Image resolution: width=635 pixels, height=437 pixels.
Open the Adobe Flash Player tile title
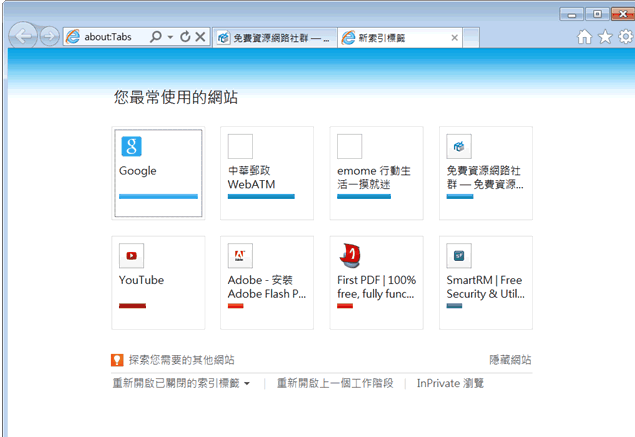[266, 287]
